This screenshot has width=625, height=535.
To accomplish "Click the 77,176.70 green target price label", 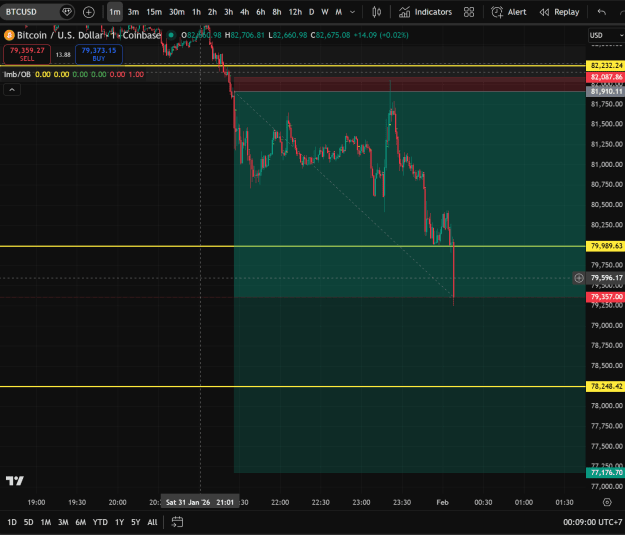I will [x=605, y=472].
